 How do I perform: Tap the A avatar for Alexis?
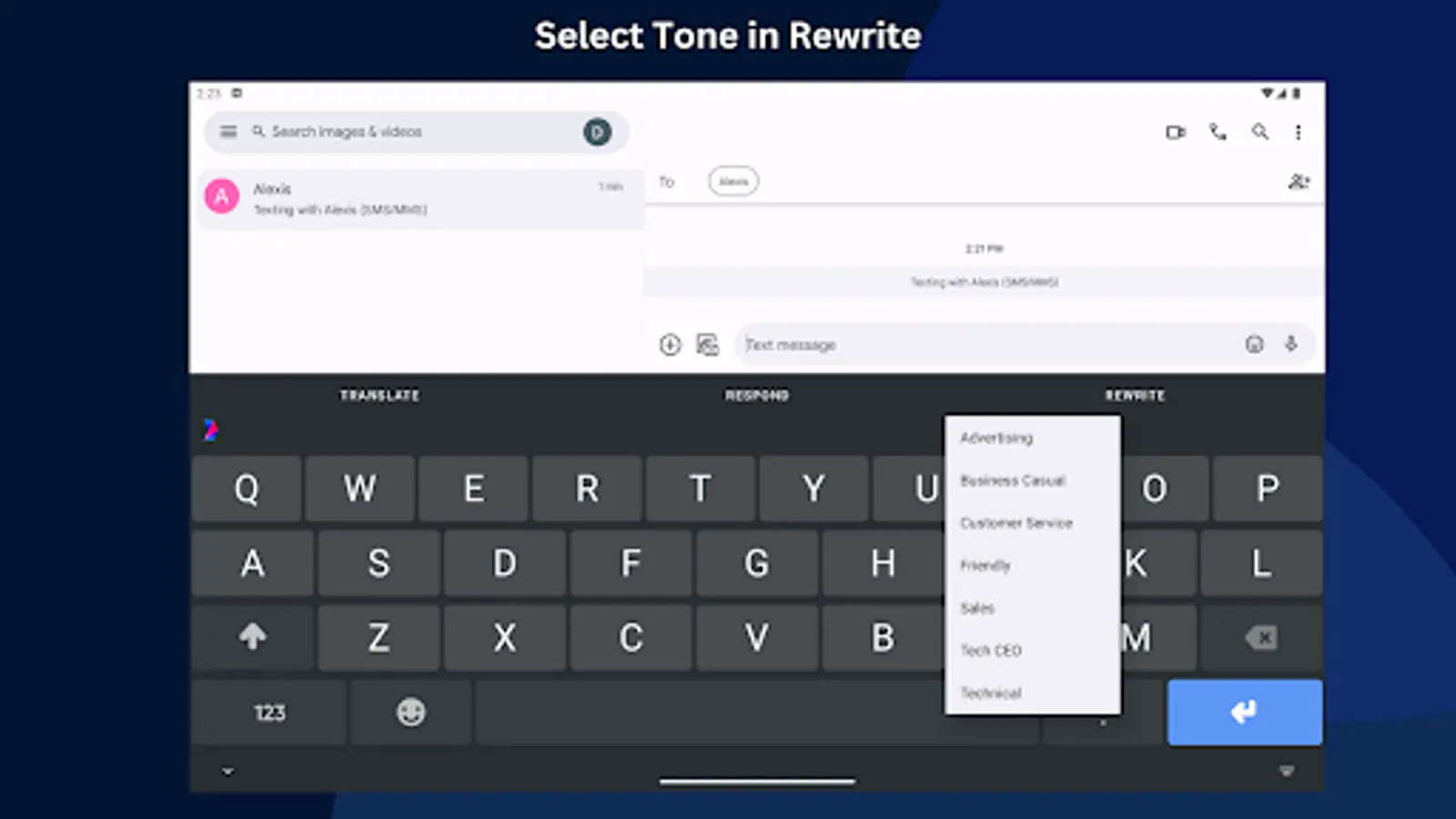(222, 196)
